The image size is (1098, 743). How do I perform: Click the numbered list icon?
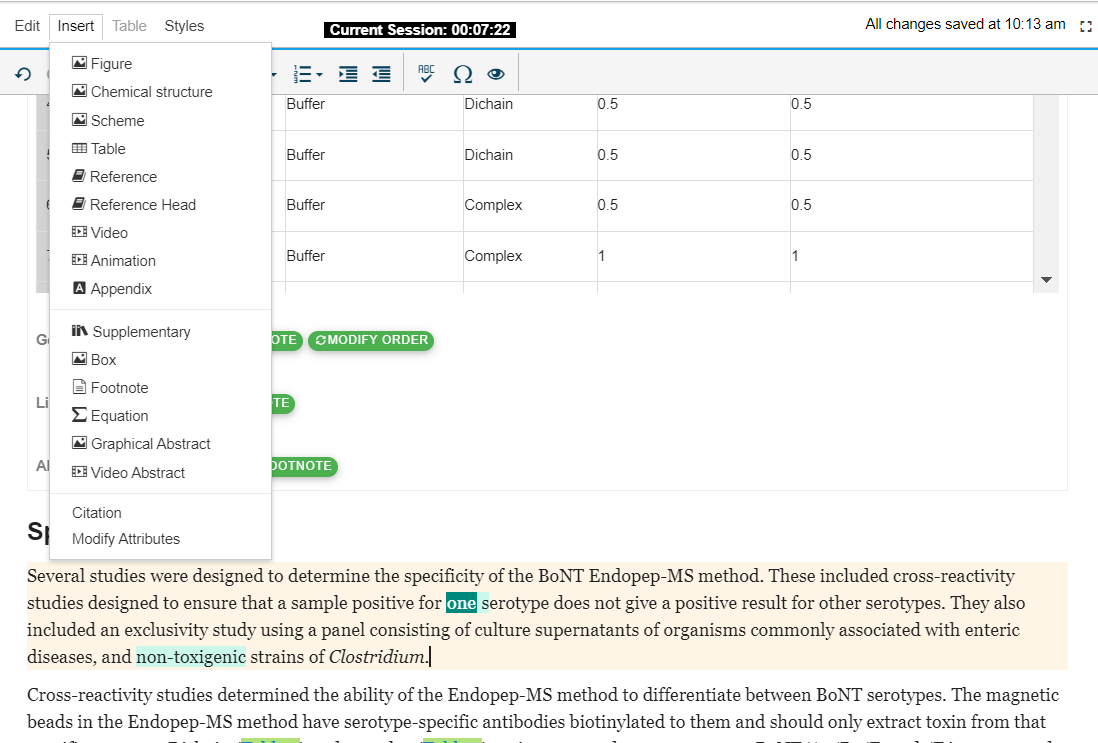[303, 74]
